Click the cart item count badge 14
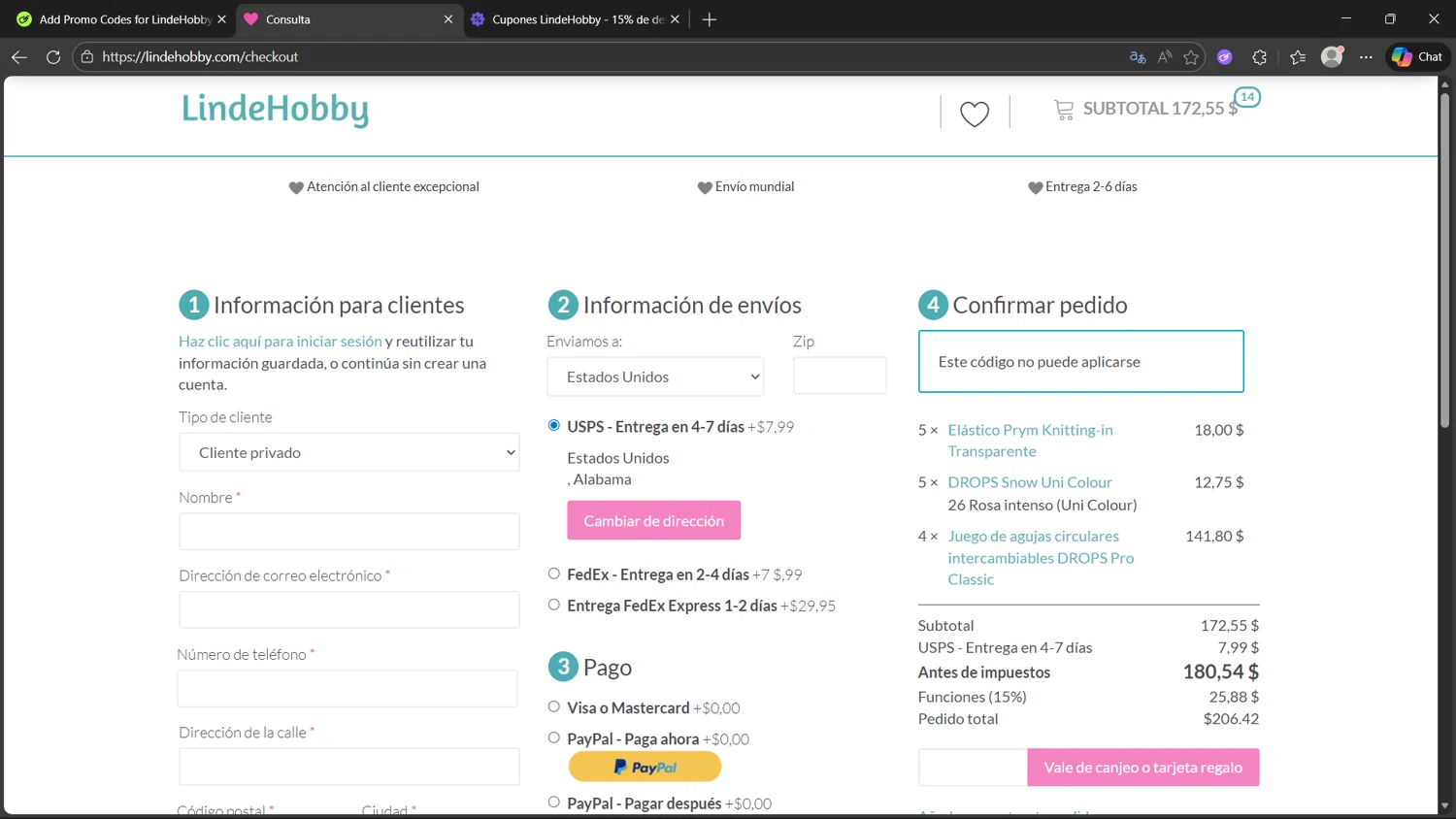This screenshot has width=1456, height=819. 1247,97
